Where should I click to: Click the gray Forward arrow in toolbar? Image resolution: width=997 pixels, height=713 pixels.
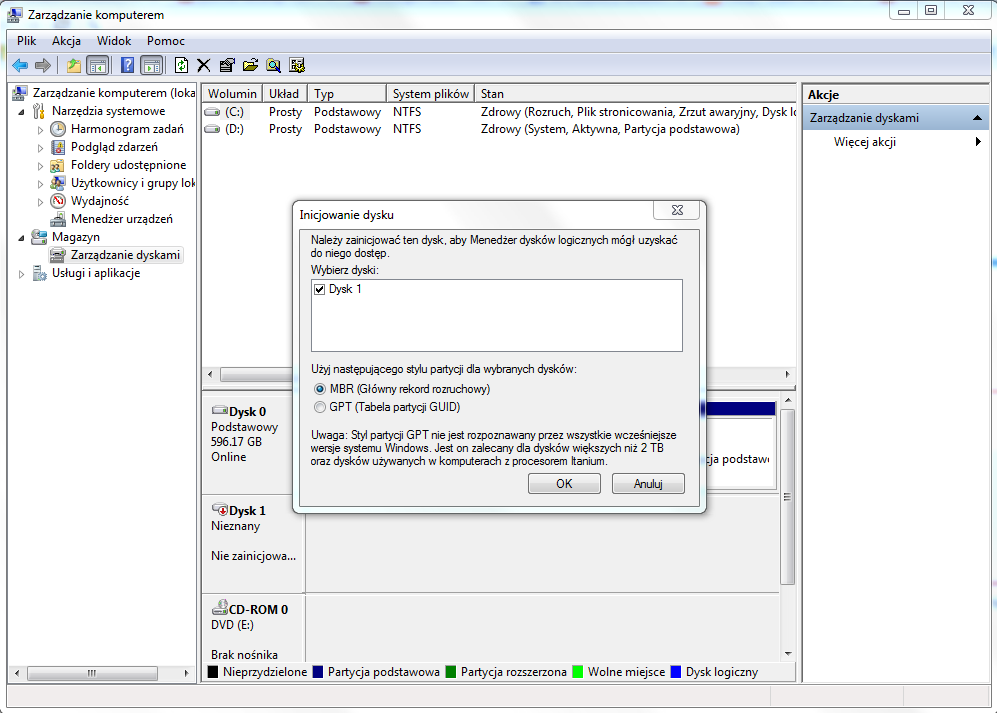[43, 65]
